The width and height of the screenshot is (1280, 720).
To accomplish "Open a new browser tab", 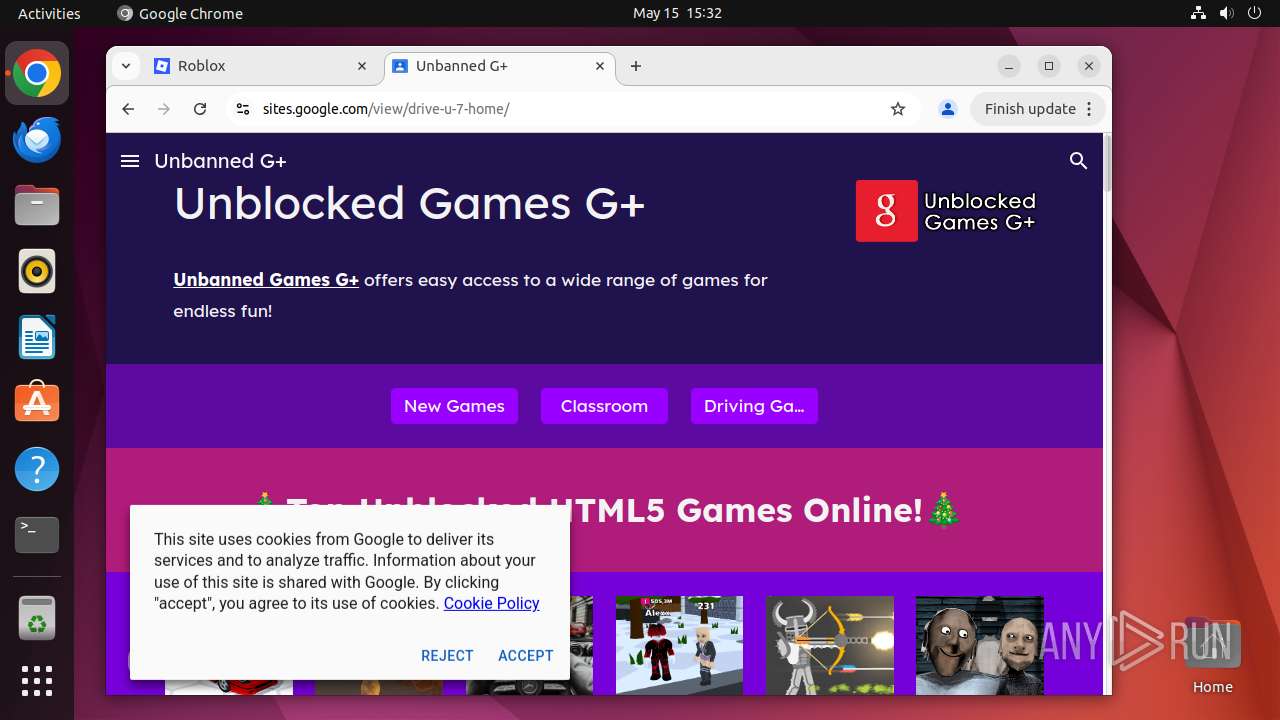I will pos(636,66).
